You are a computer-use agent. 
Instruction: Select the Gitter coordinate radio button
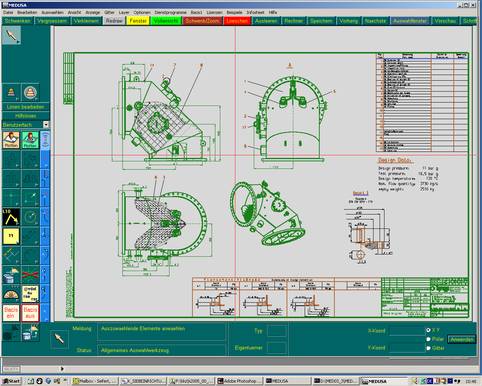pyautogui.click(x=428, y=348)
